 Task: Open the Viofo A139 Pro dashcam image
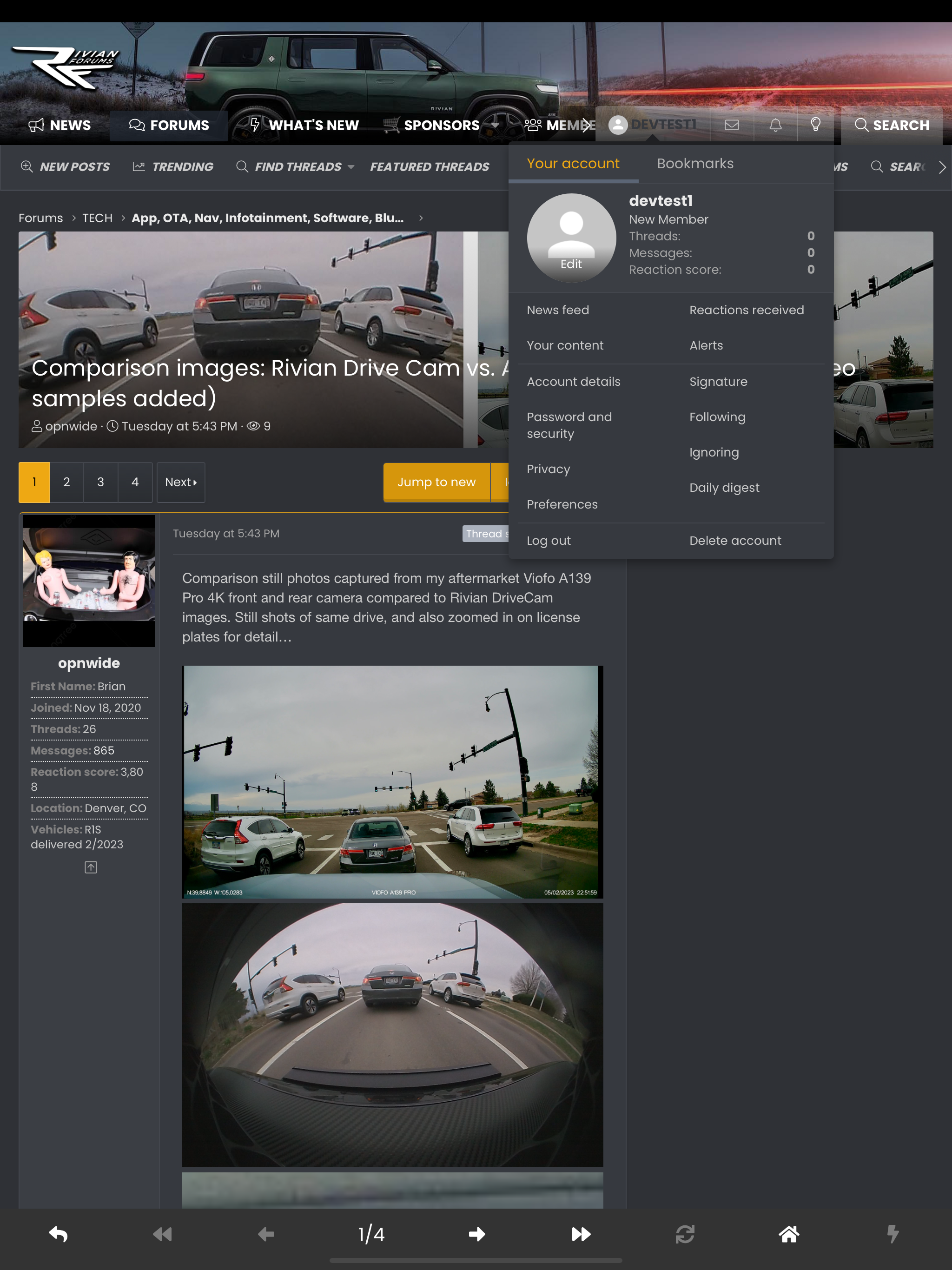(393, 782)
